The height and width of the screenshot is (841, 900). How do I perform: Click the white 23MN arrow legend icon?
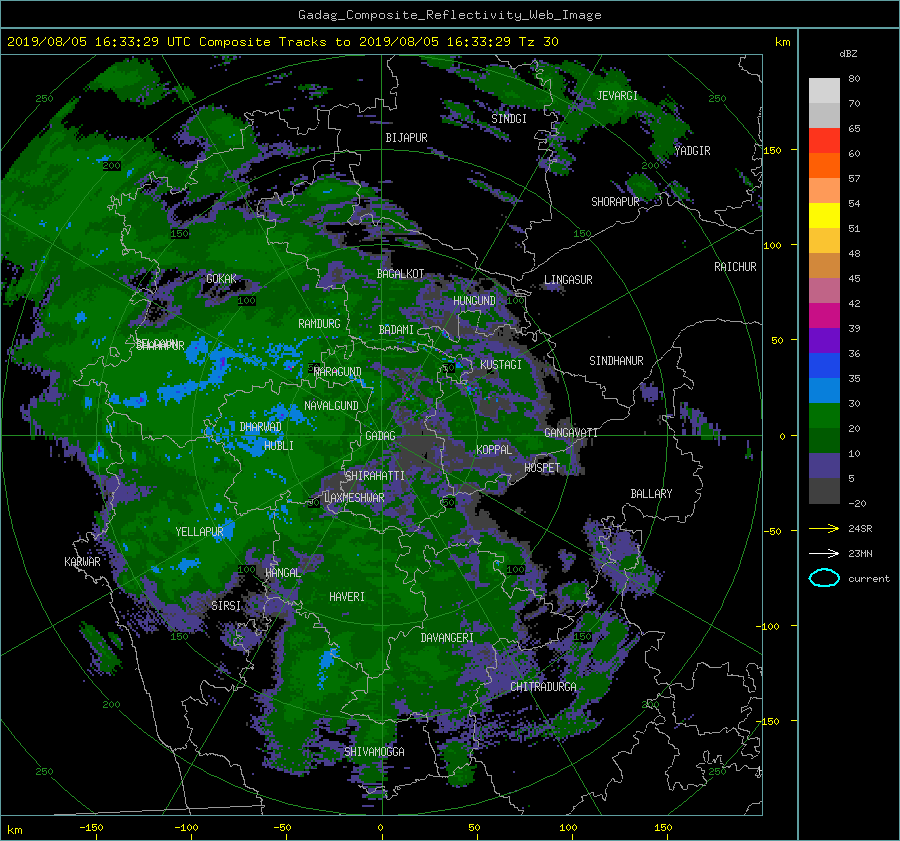point(824,553)
